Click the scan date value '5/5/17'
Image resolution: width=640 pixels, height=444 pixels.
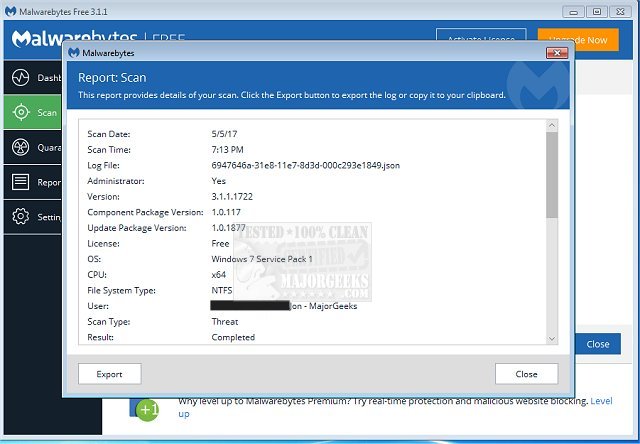224,134
